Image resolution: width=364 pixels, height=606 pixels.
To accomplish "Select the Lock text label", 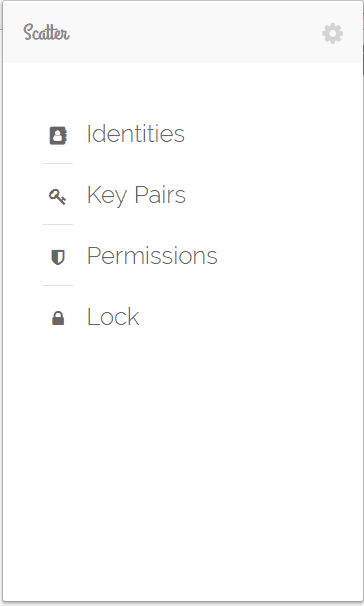I will pyautogui.click(x=113, y=317).
